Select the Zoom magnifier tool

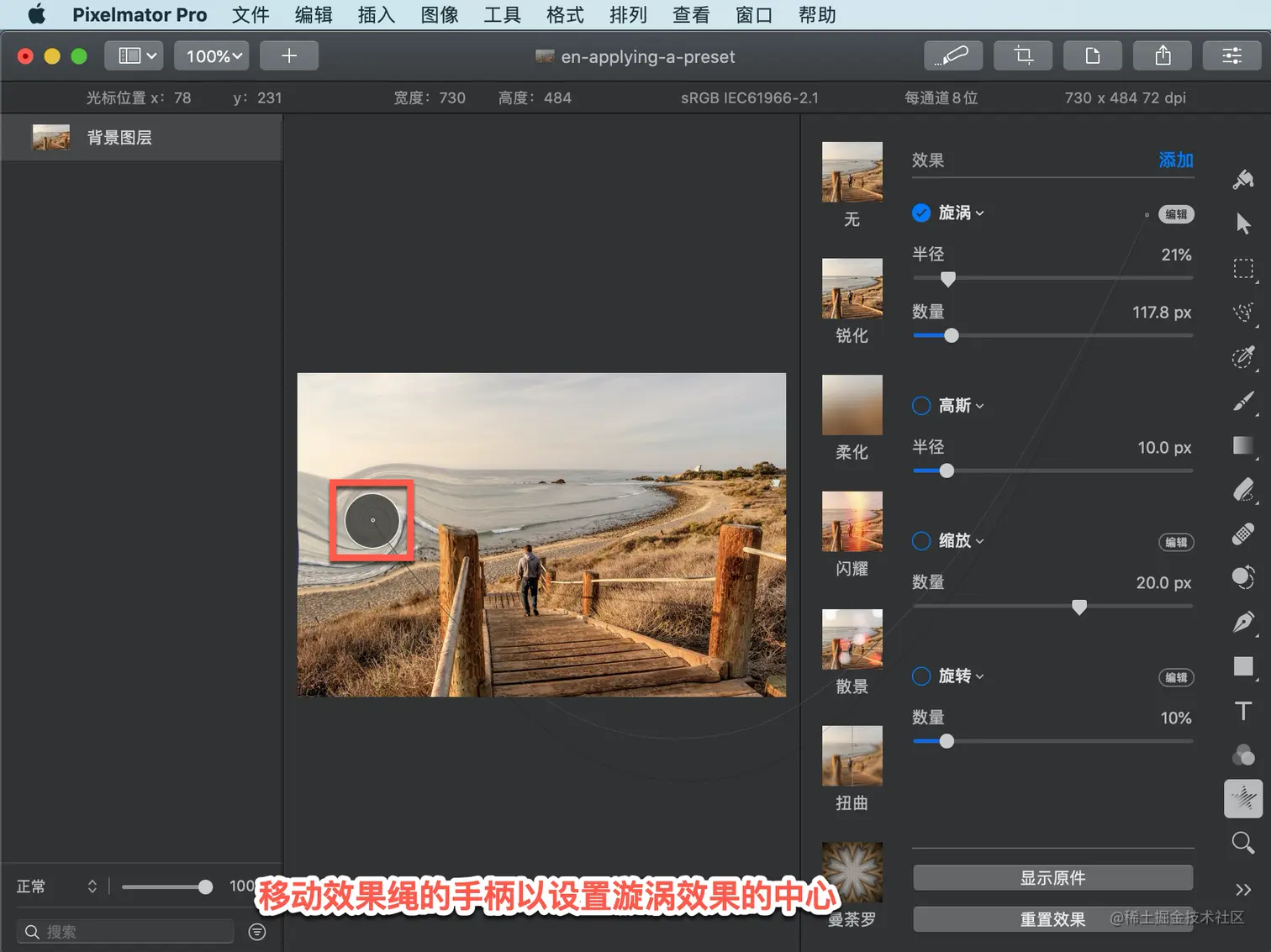click(x=1243, y=843)
